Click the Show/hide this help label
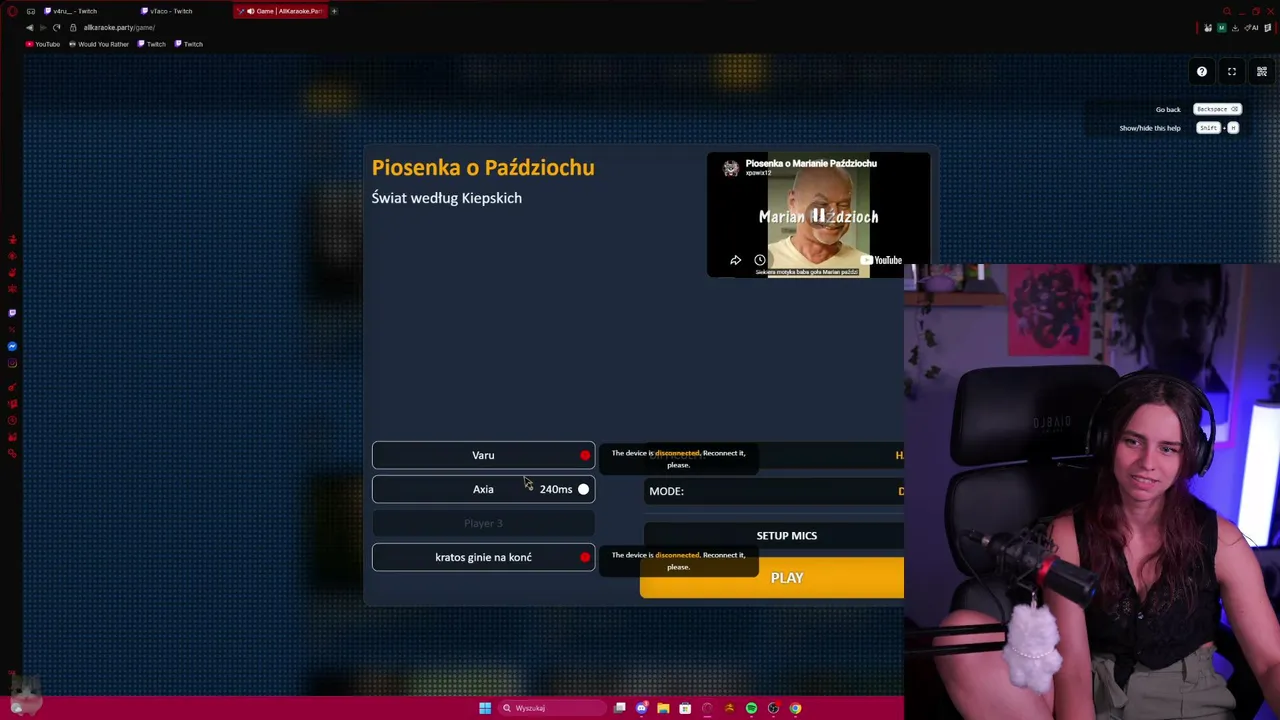 point(1150,128)
